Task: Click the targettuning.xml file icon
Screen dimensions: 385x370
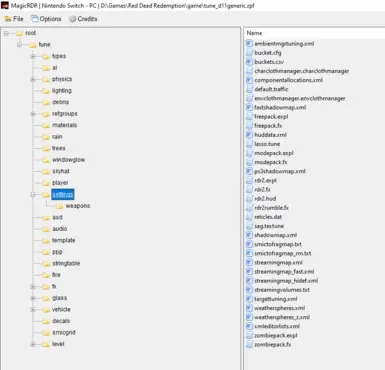Action: 249,299
